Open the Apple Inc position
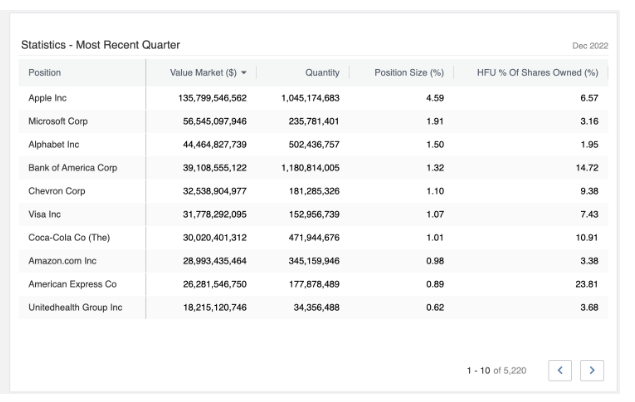635x402 pixels. (x=50, y=98)
